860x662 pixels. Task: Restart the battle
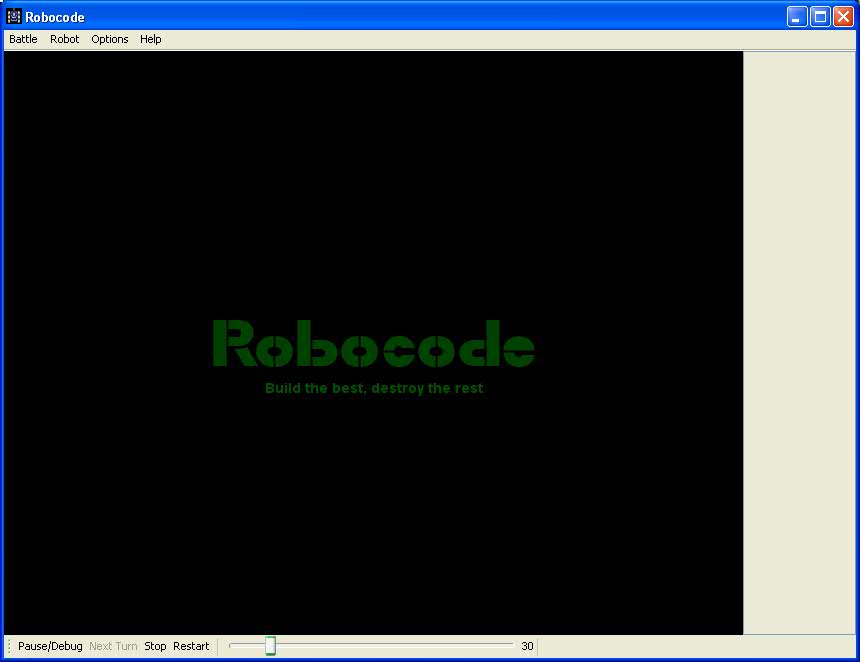coord(191,646)
